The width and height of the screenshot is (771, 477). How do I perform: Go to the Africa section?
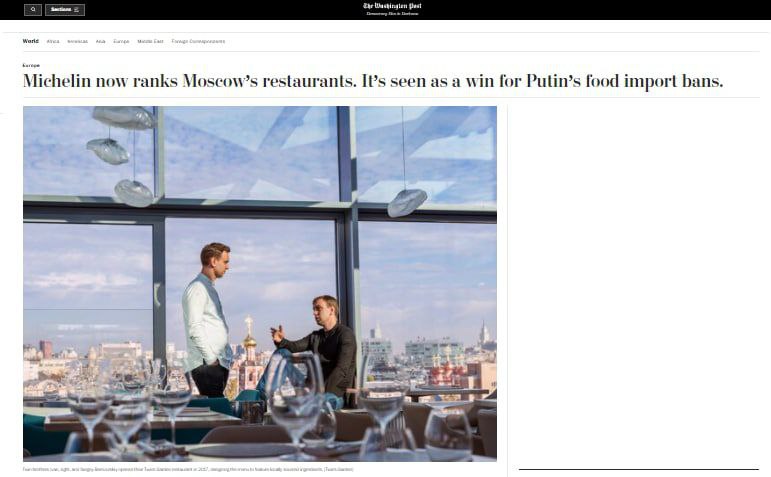tap(53, 41)
